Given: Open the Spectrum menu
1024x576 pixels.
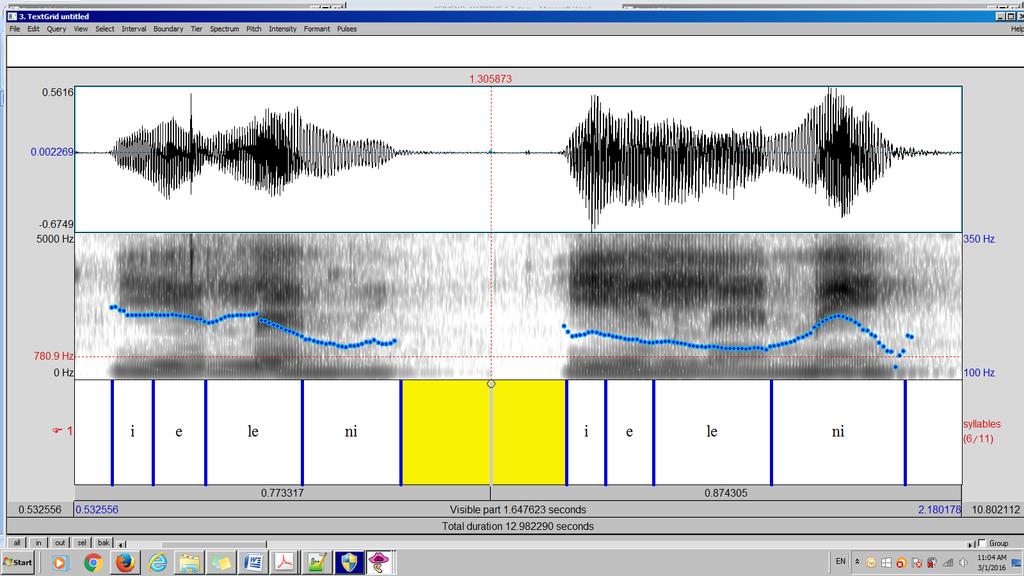Looking at the screenshot, I should (x=224, y=29).
